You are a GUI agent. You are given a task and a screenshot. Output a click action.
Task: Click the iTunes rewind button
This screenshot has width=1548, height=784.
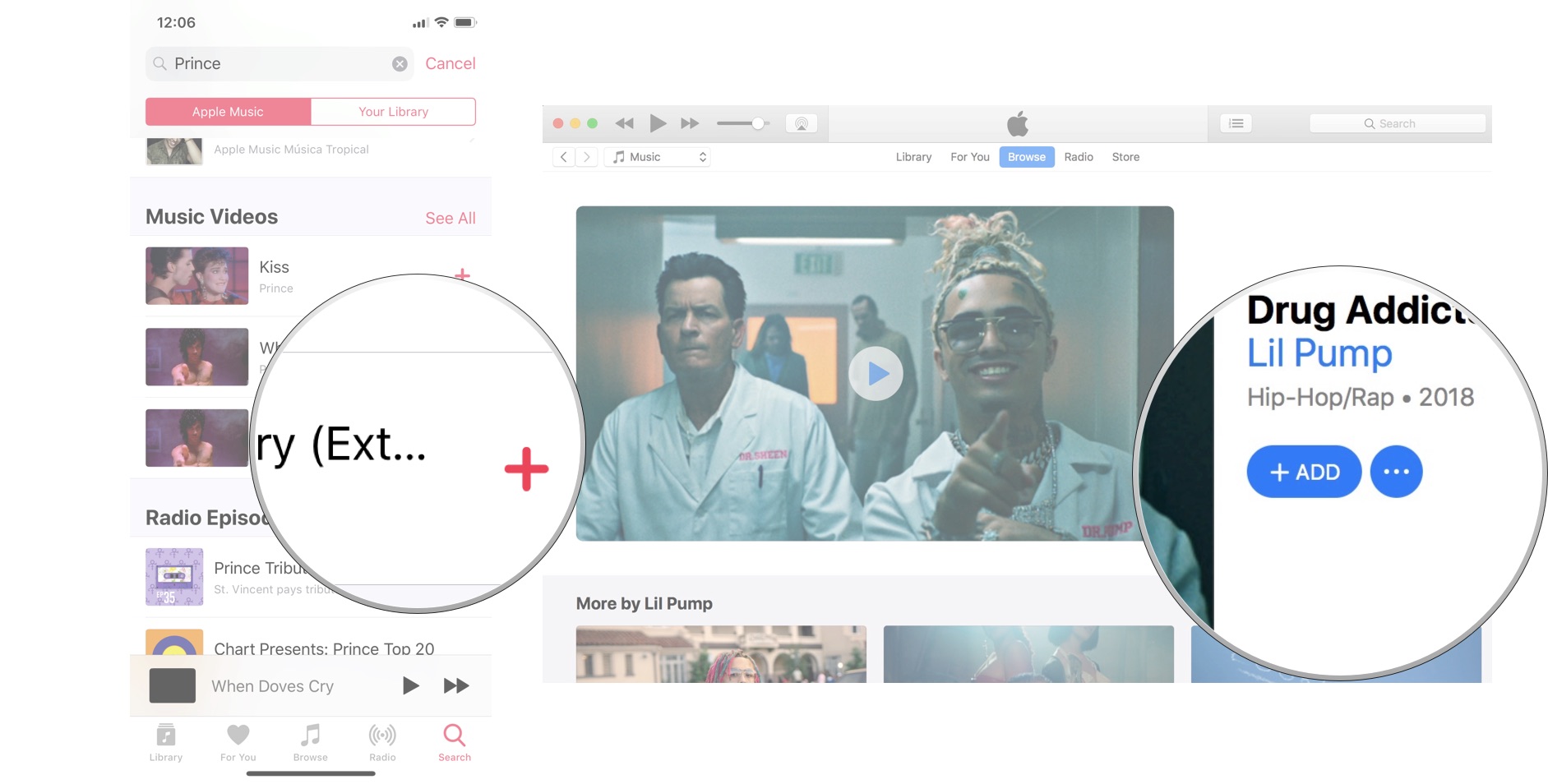pos(625,123)
